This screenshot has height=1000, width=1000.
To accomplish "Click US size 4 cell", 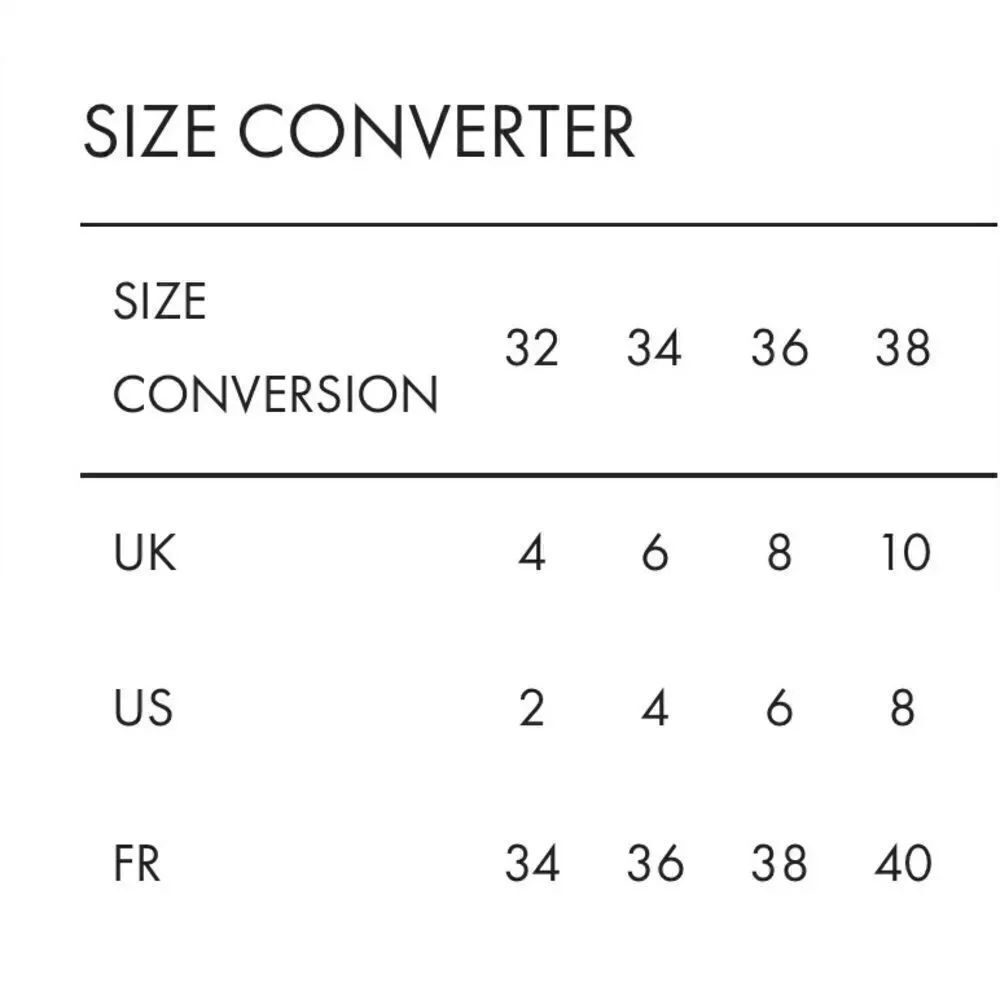I will [655, 708].
